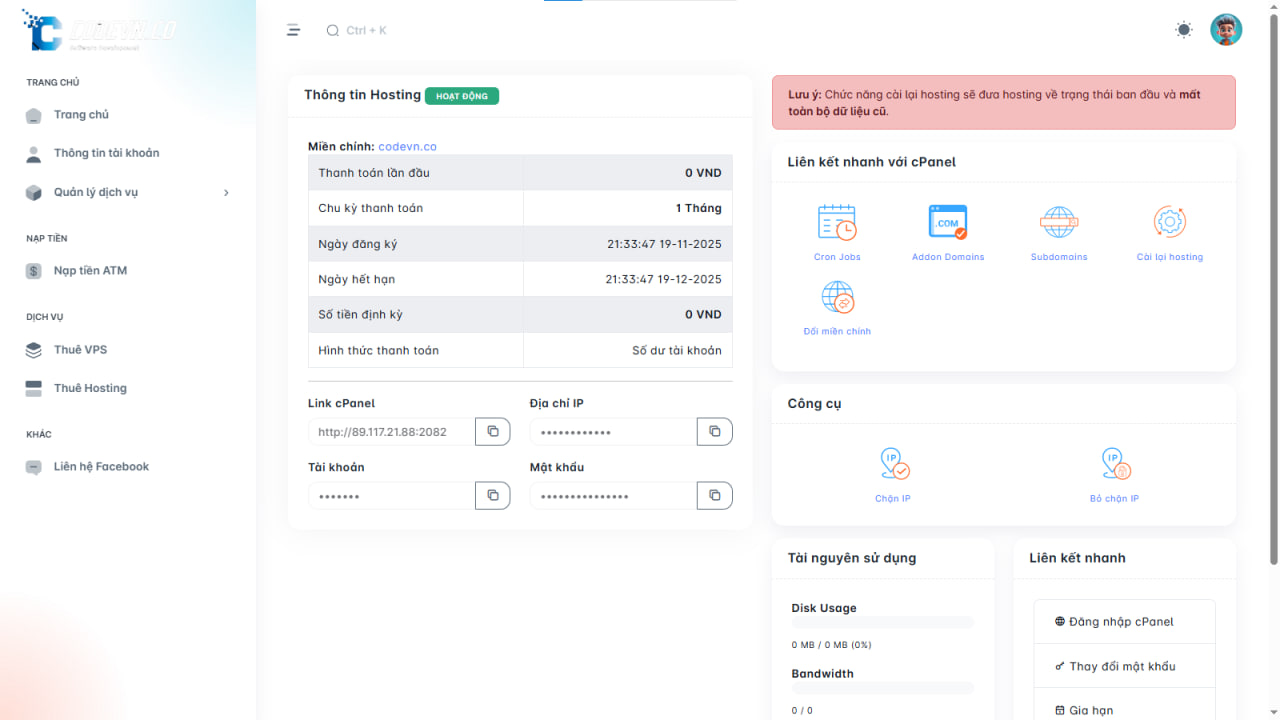Collapse the sidebar with hamburger button

(x=293, y=30)
